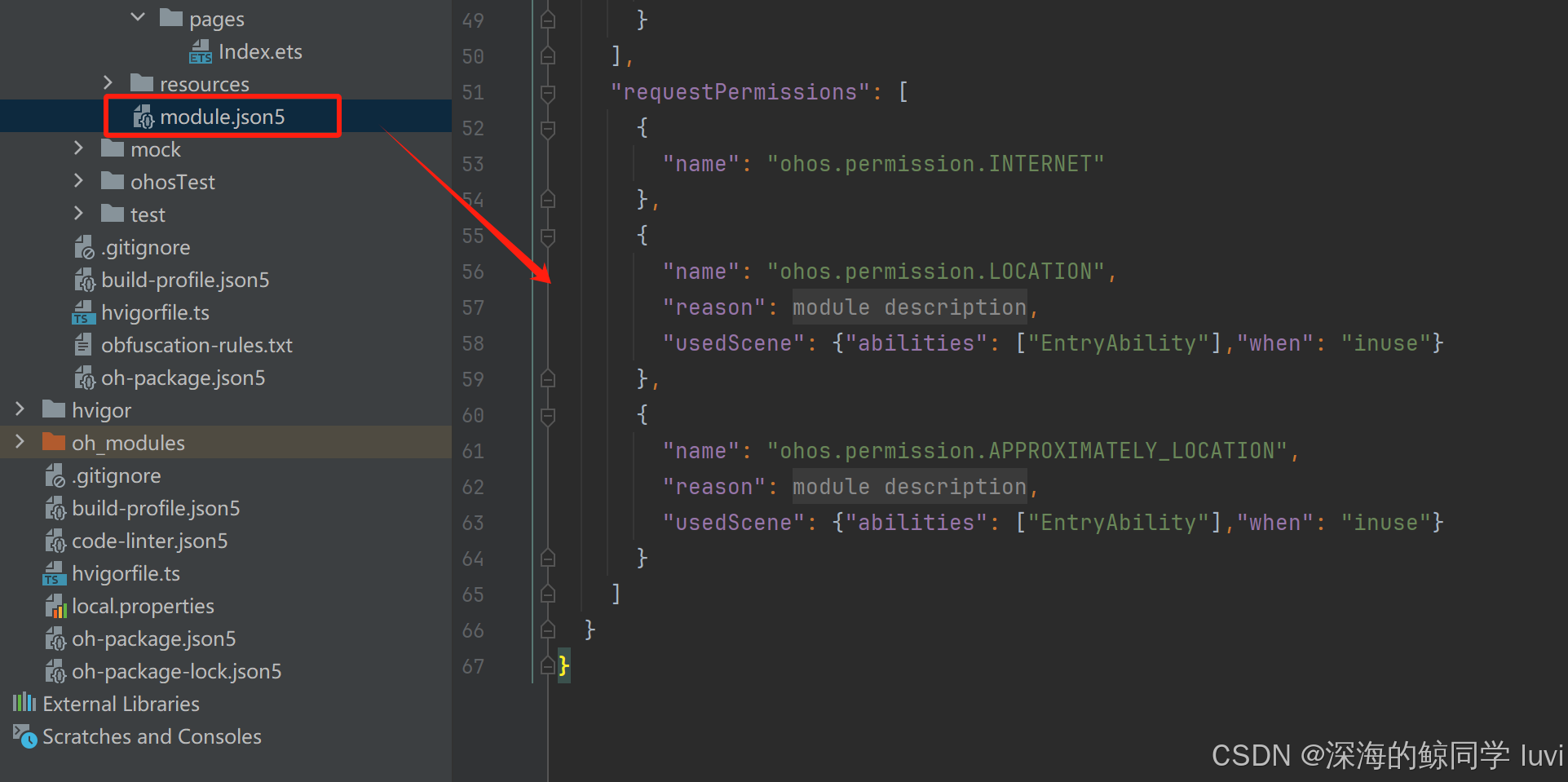Click "ohos.permission.INTERNET" string value
The height and width of the screenshot is (782, 1568).
[935, 164]
